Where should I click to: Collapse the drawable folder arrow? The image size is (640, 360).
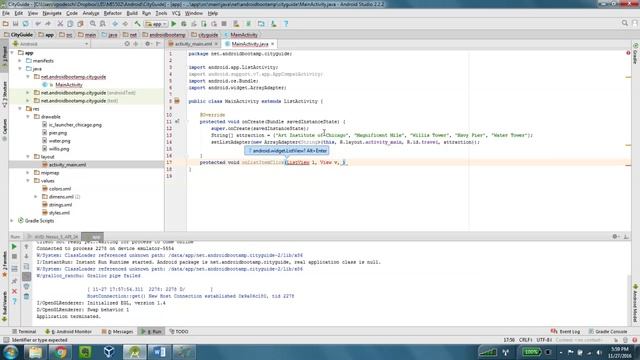click(28, 117)
